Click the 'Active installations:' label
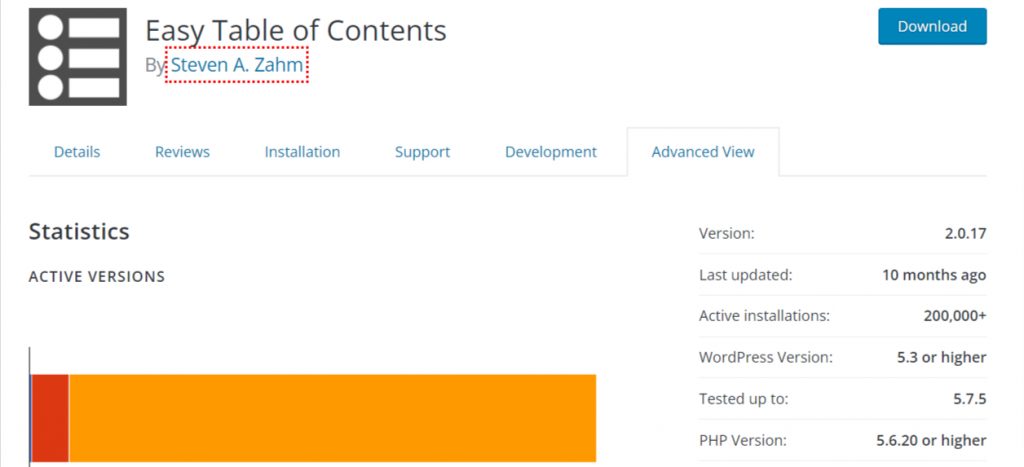This screenshot has height=467, width=1024. click(x=764, y=316)
